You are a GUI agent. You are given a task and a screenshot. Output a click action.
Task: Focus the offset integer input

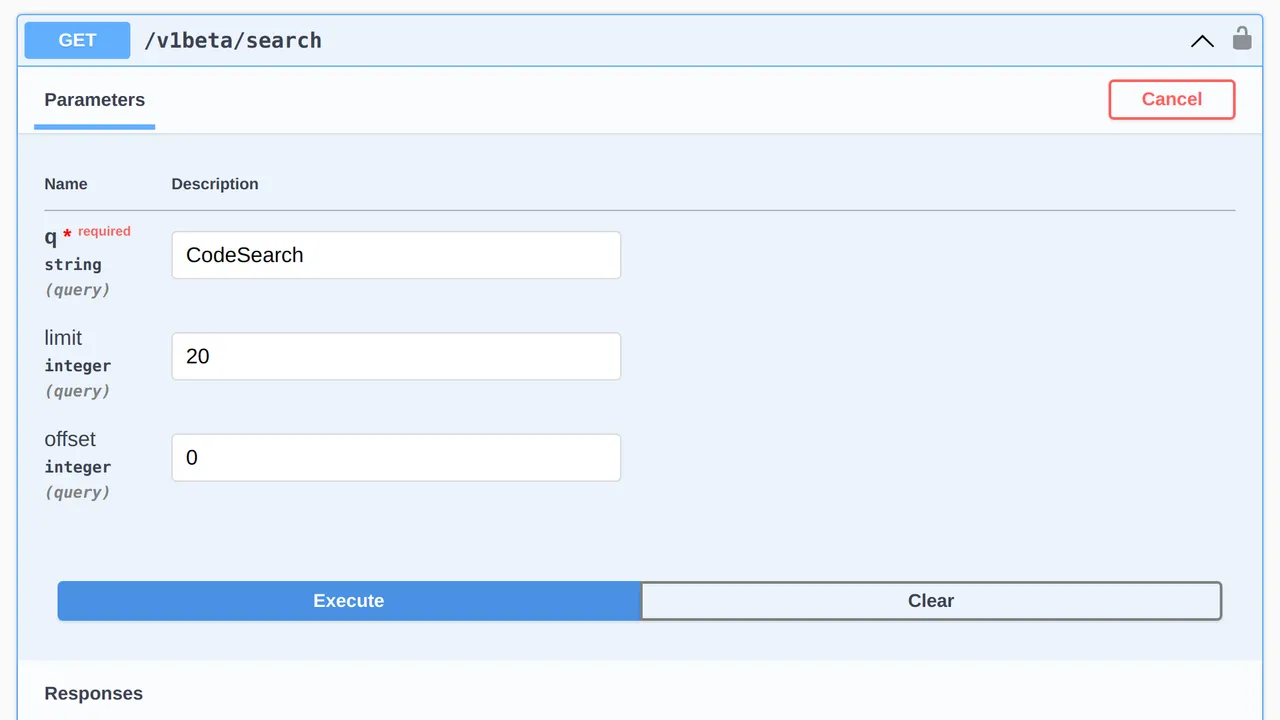(x=396, y=457)
